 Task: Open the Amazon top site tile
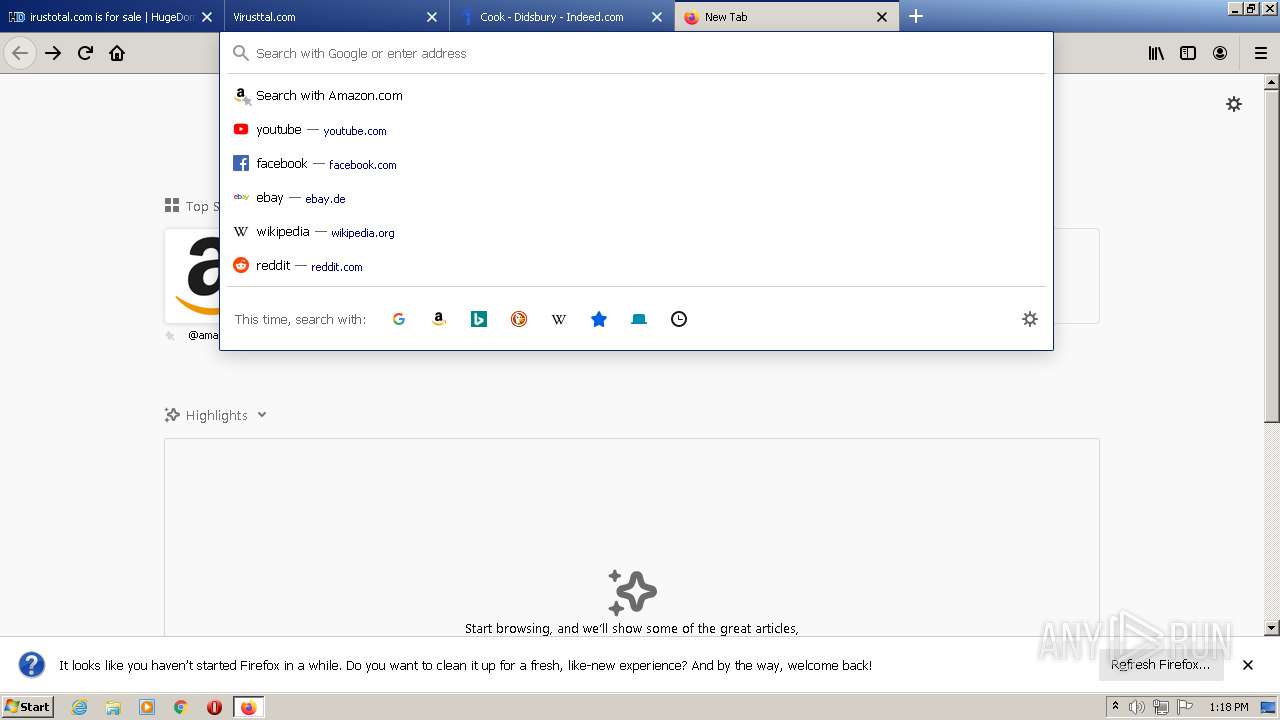click(192, 276)
